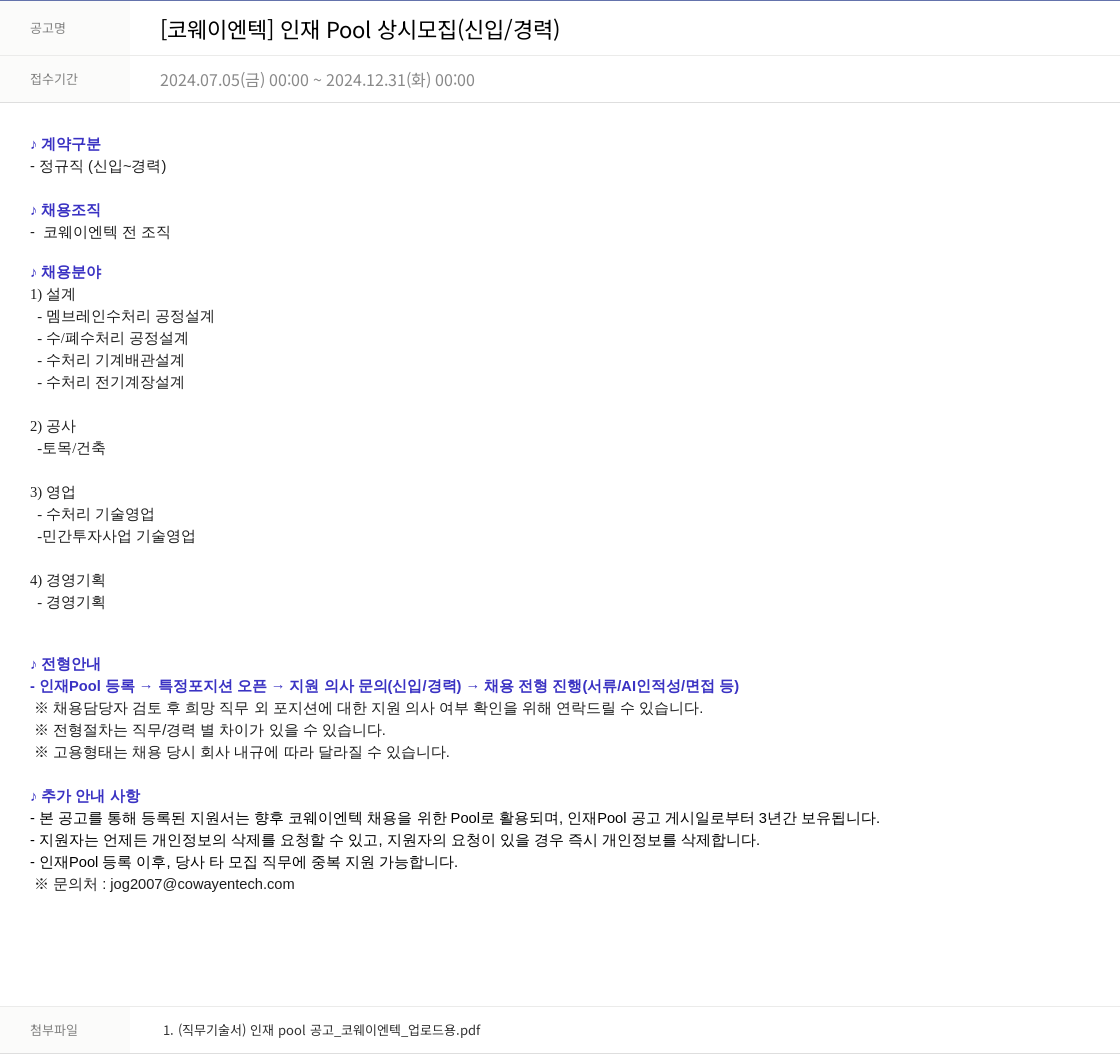Click the 정규직 (신입~경력) line
This screenshot has height=1054, width=1120.
coord(98,166)
